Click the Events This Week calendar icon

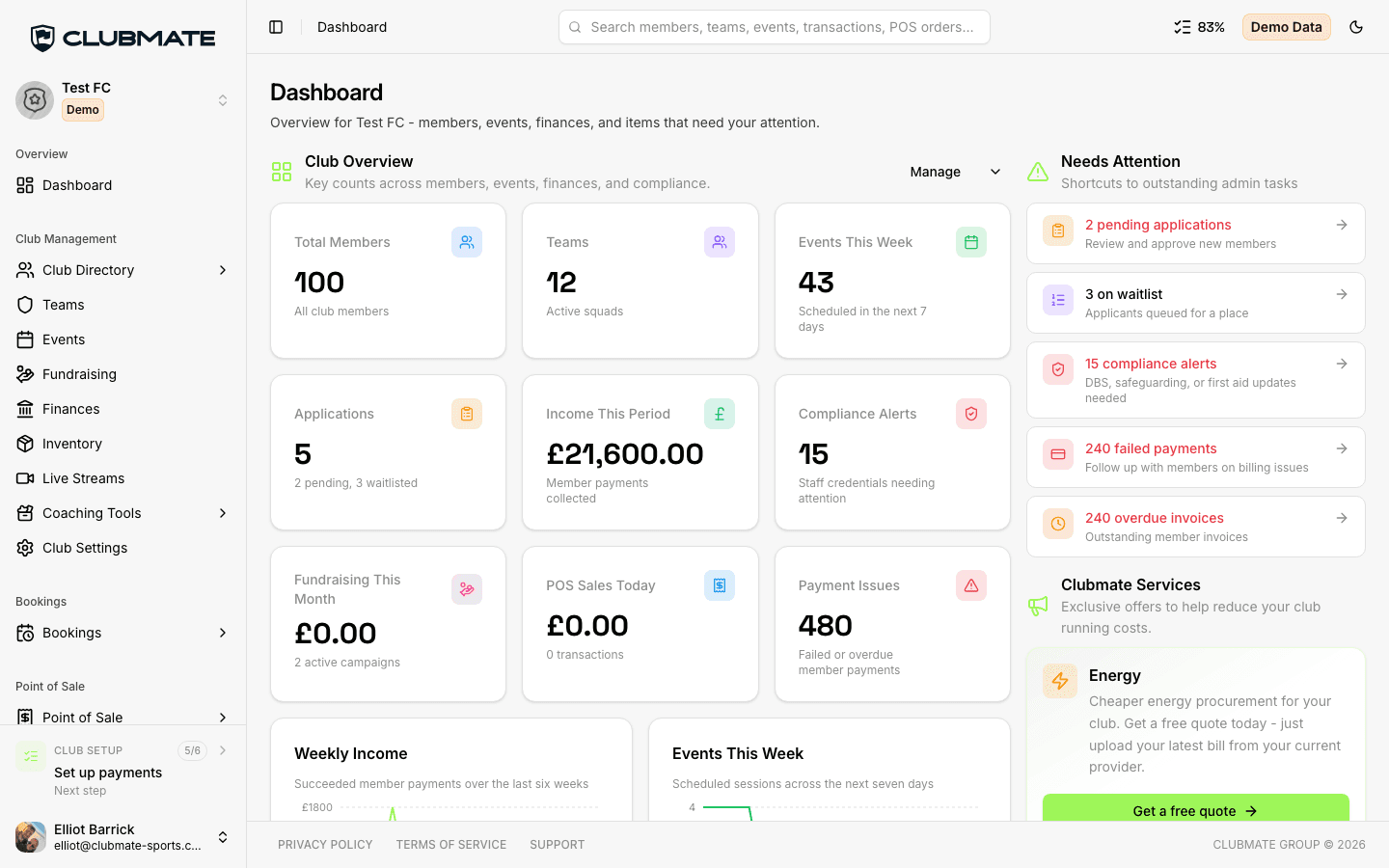pos(971,242)
